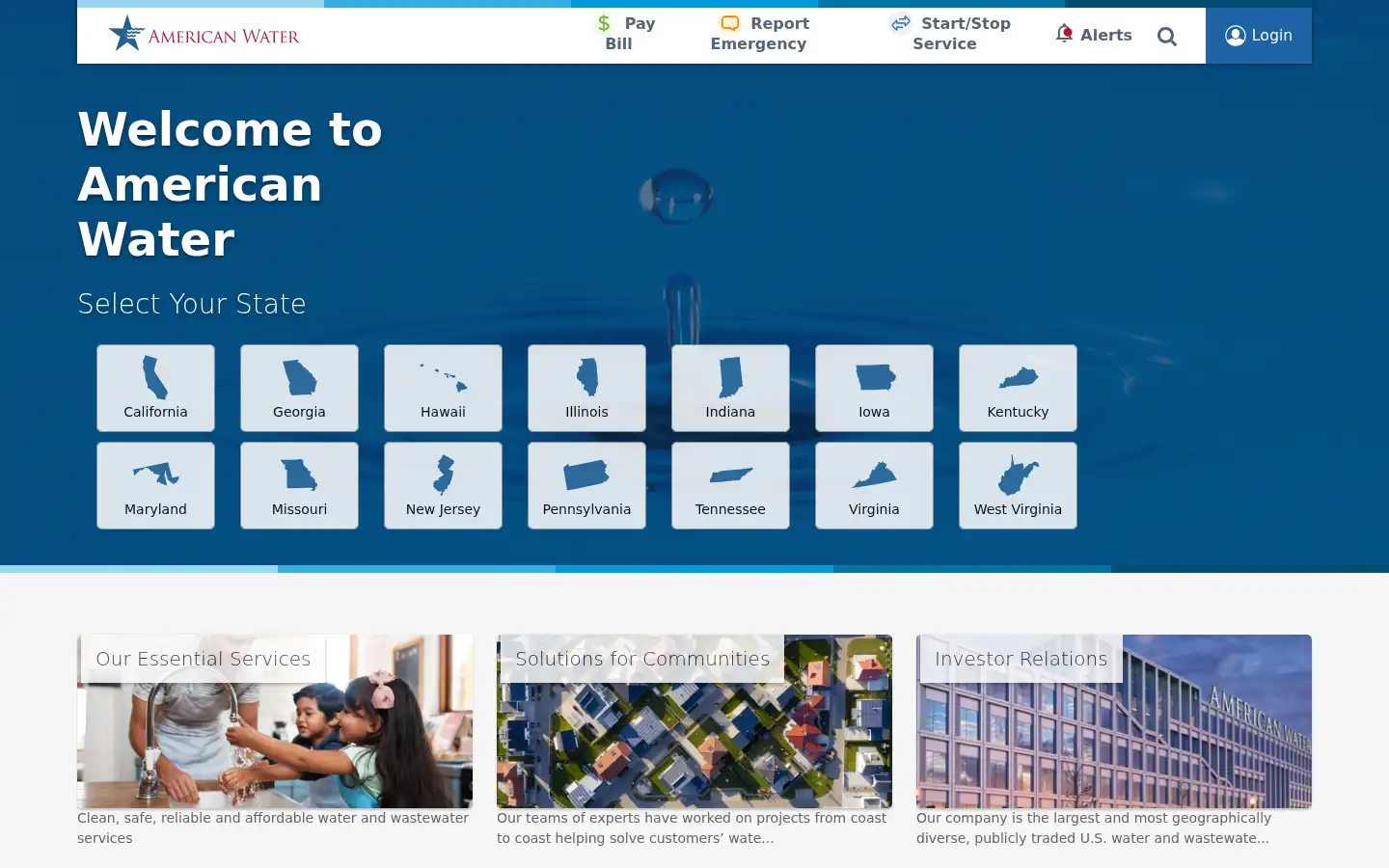This screenshot has height=868, width=1389.
Task: Select the Tennessee state shape icon
Action: coord(730,475)
